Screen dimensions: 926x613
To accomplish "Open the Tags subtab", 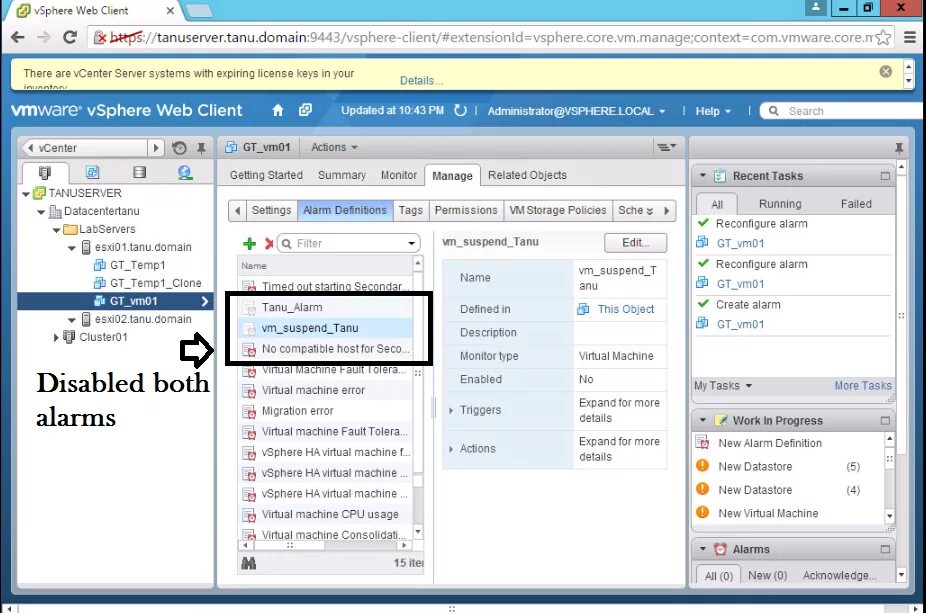I will (410, 210).
